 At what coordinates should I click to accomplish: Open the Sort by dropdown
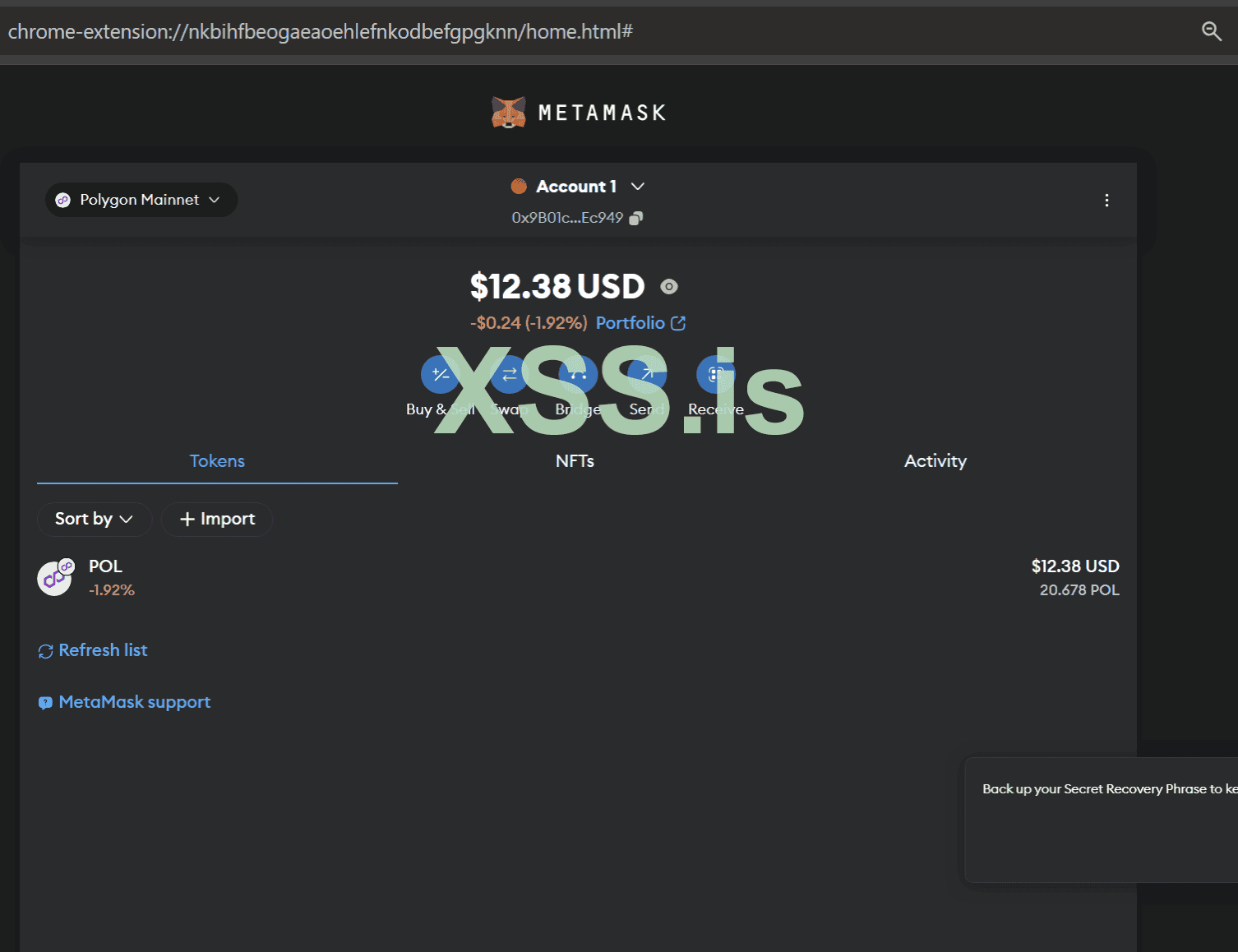point(94,520)
